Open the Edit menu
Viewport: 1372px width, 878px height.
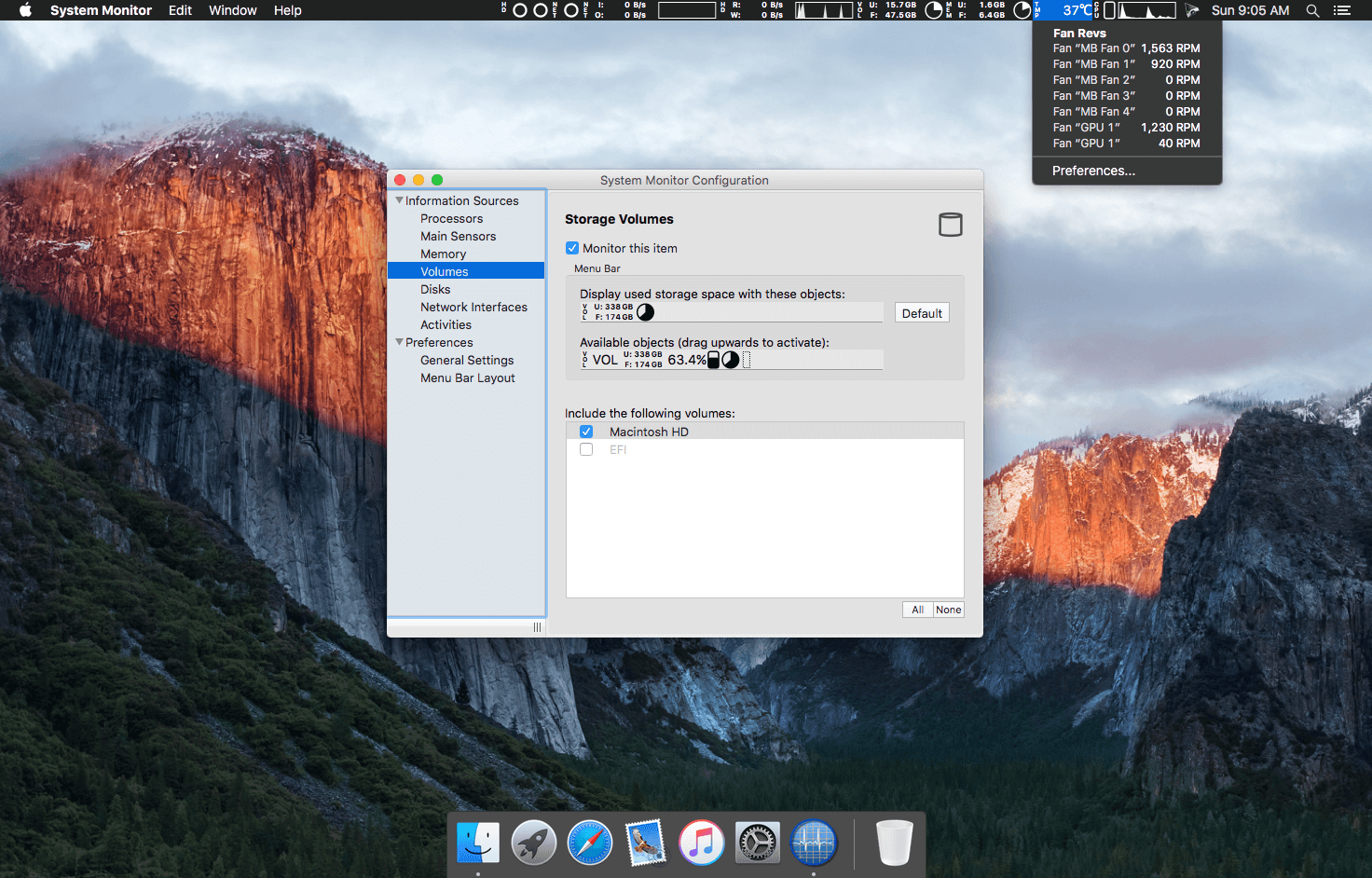pos(180,10)
